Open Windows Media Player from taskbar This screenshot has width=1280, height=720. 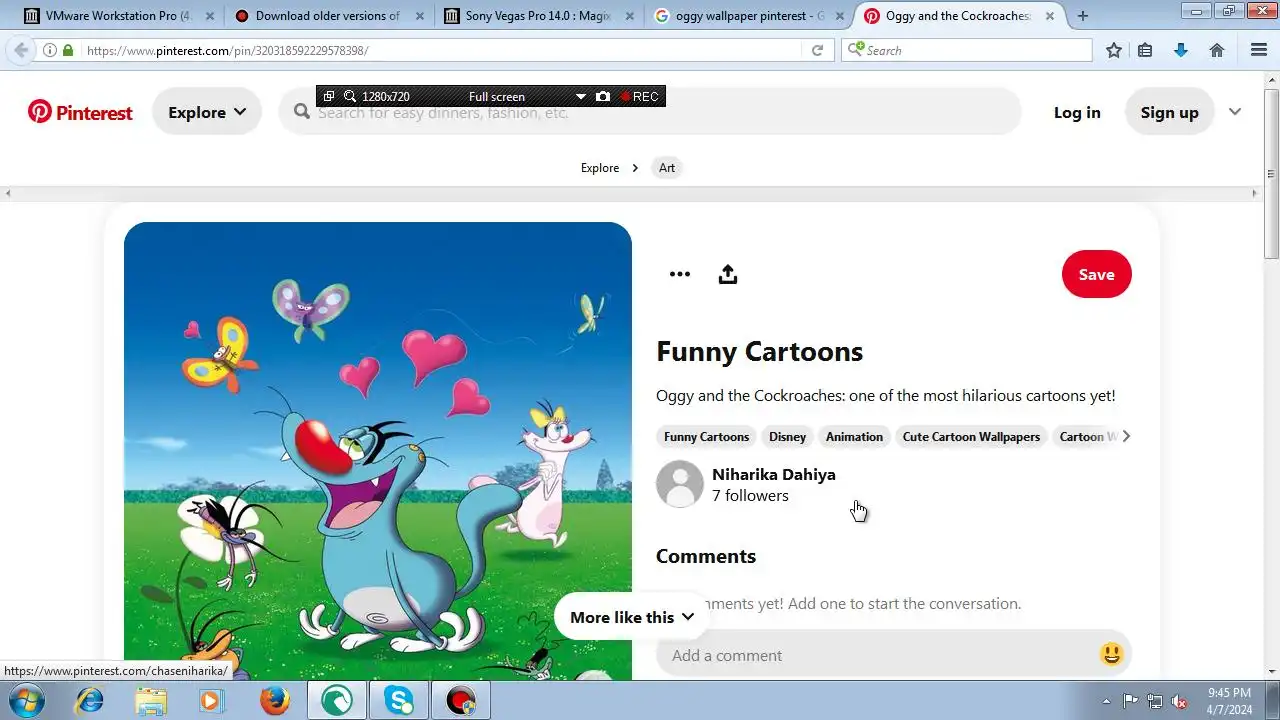211,702
